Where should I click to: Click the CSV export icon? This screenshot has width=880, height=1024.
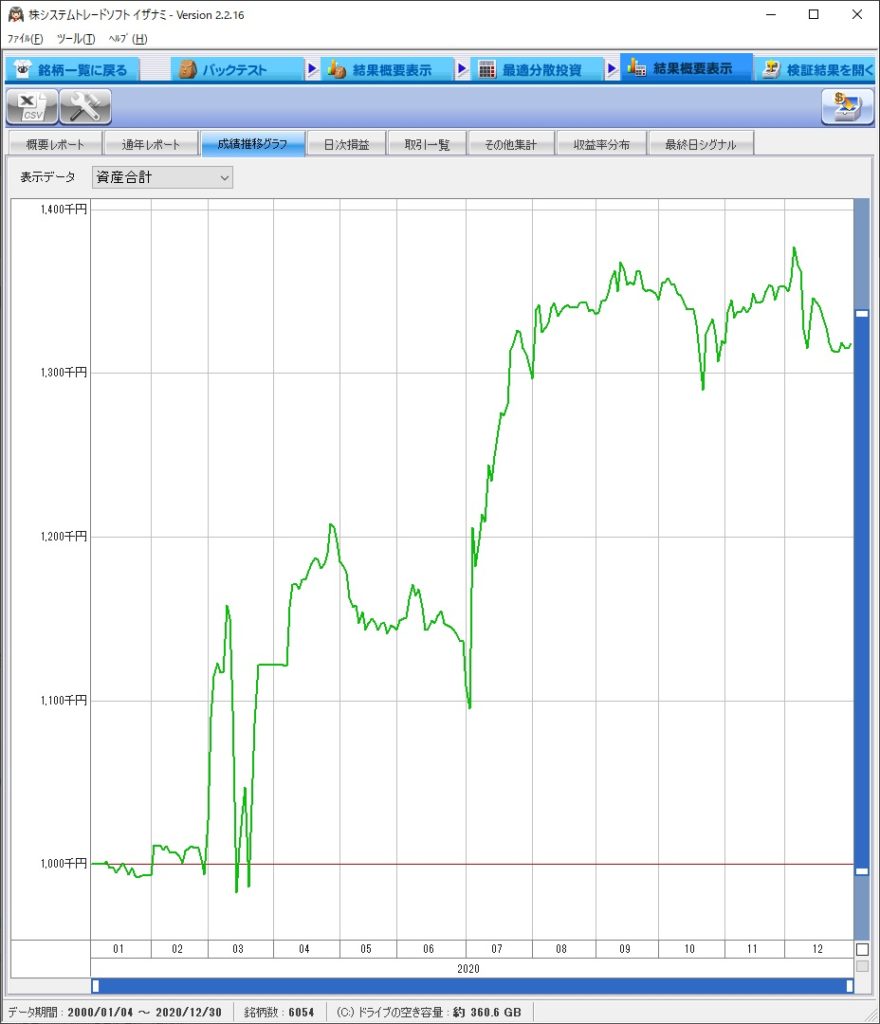click(32, 106)
